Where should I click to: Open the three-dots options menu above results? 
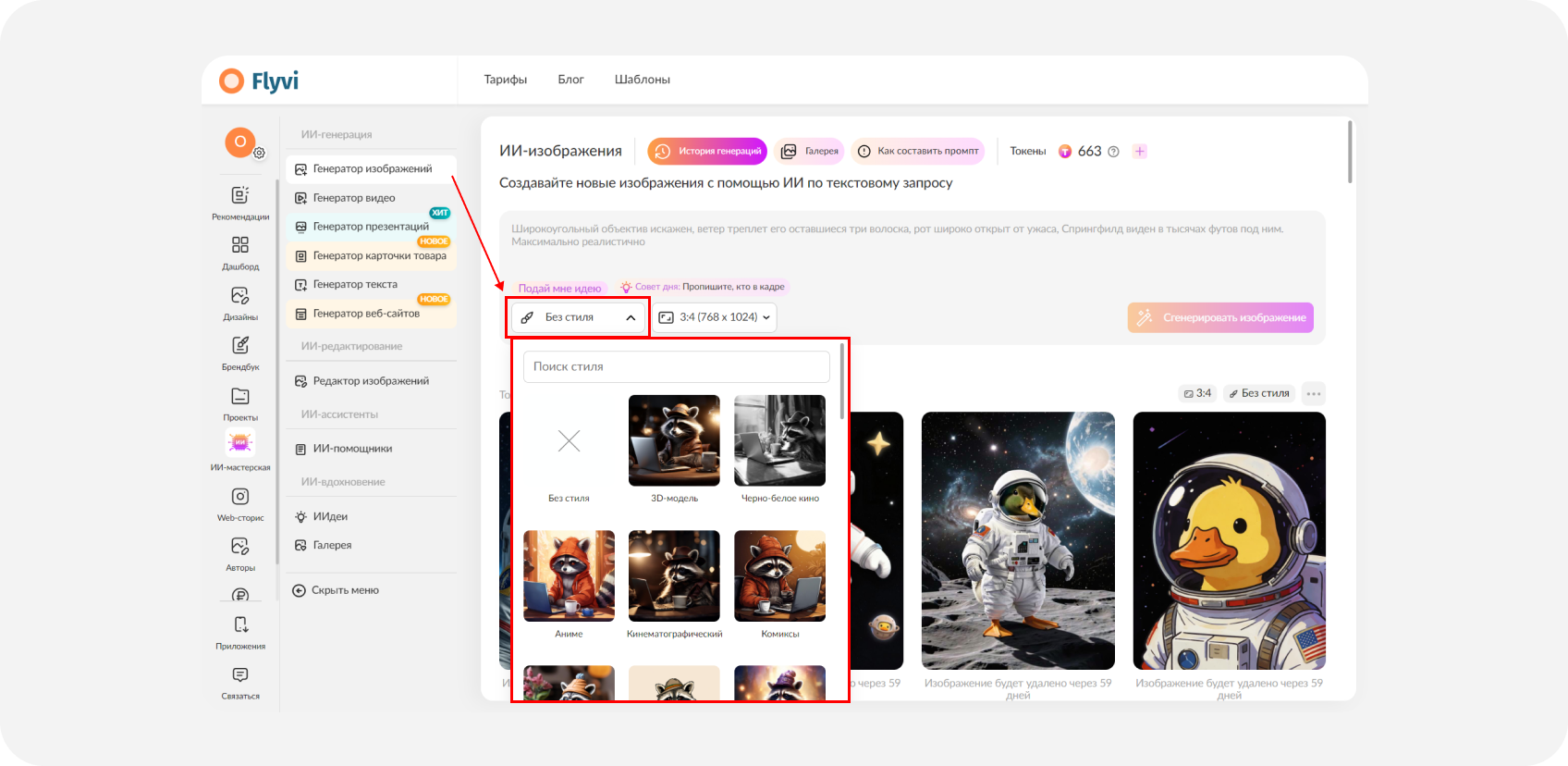[1314, 393]
